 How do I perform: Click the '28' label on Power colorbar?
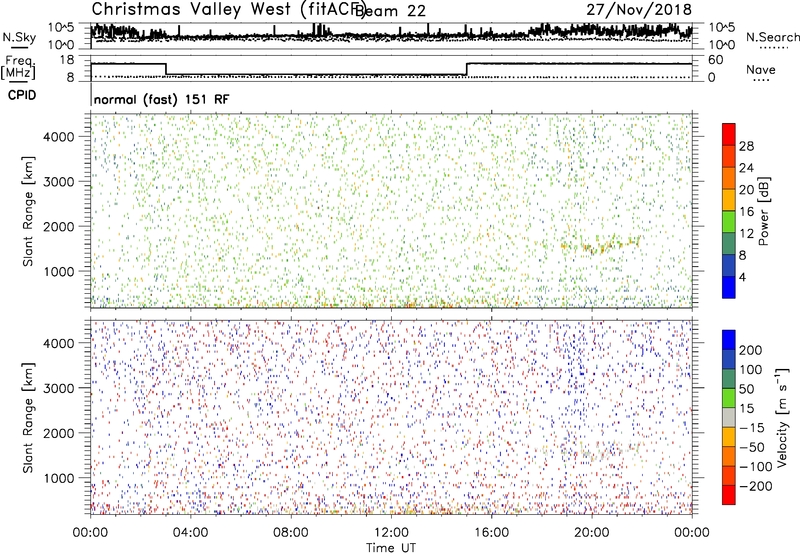746,146
